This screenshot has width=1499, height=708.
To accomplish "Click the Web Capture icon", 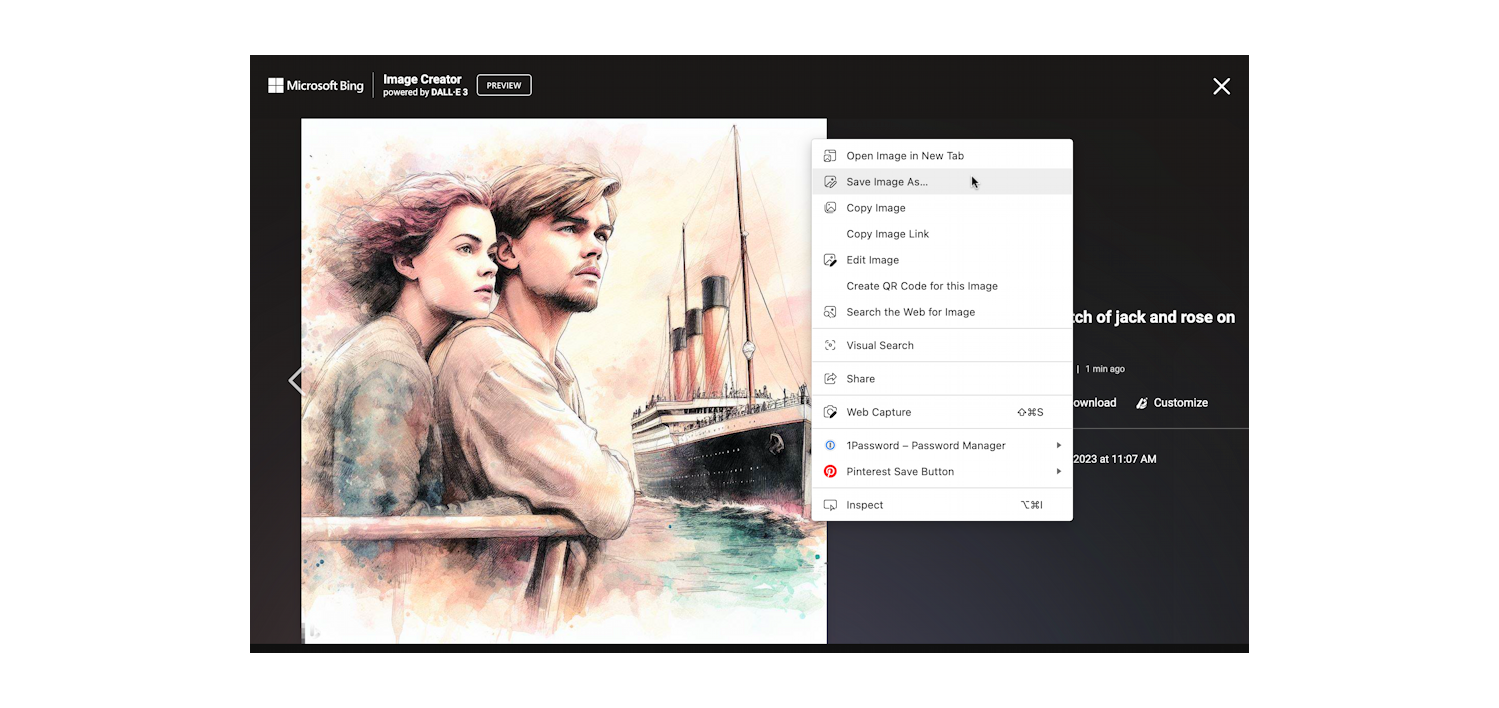I will [x=830, y=412].
